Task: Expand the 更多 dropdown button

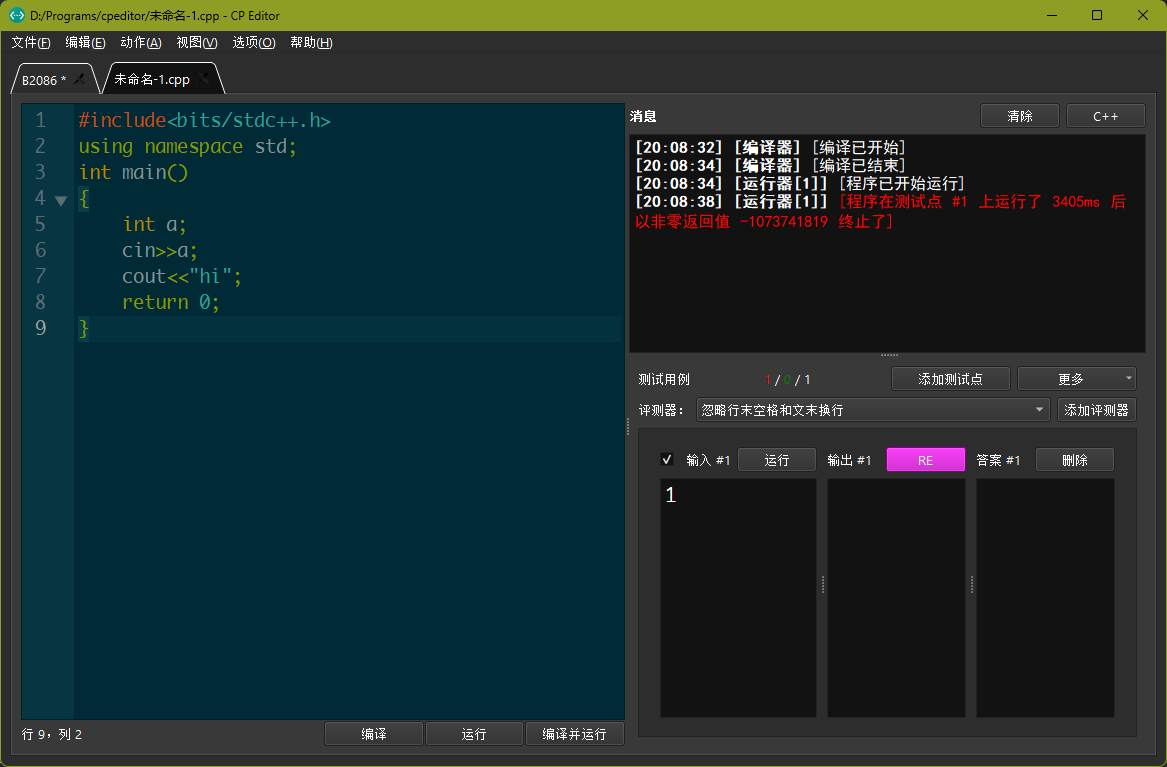Action: pos(1076,379)
